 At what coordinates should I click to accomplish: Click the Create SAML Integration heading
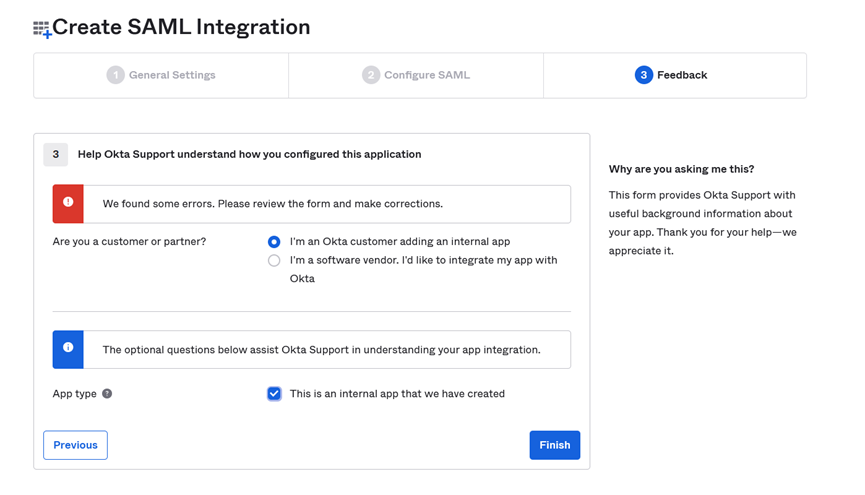(181, 27)
